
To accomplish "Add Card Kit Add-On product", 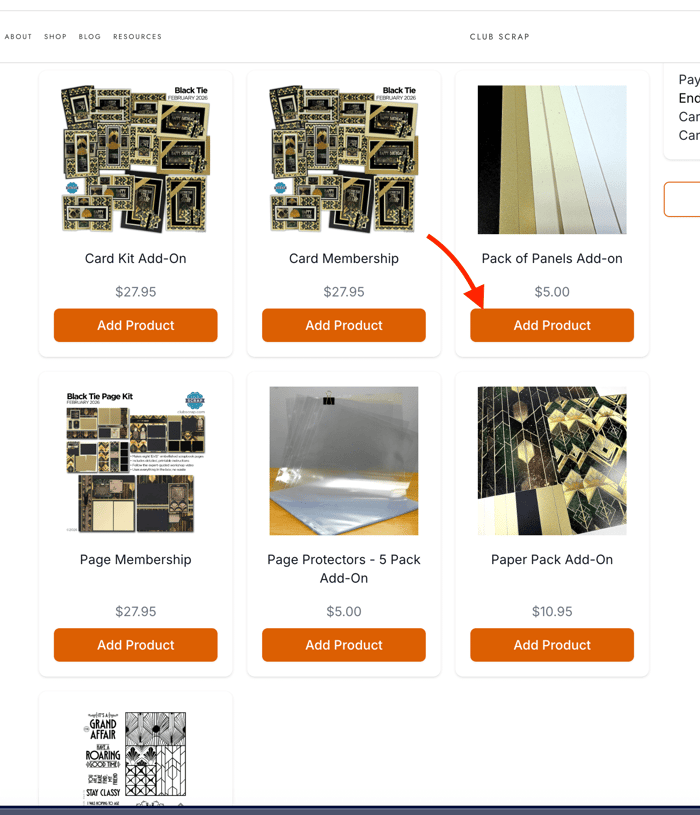I will (x=136, y=325).
